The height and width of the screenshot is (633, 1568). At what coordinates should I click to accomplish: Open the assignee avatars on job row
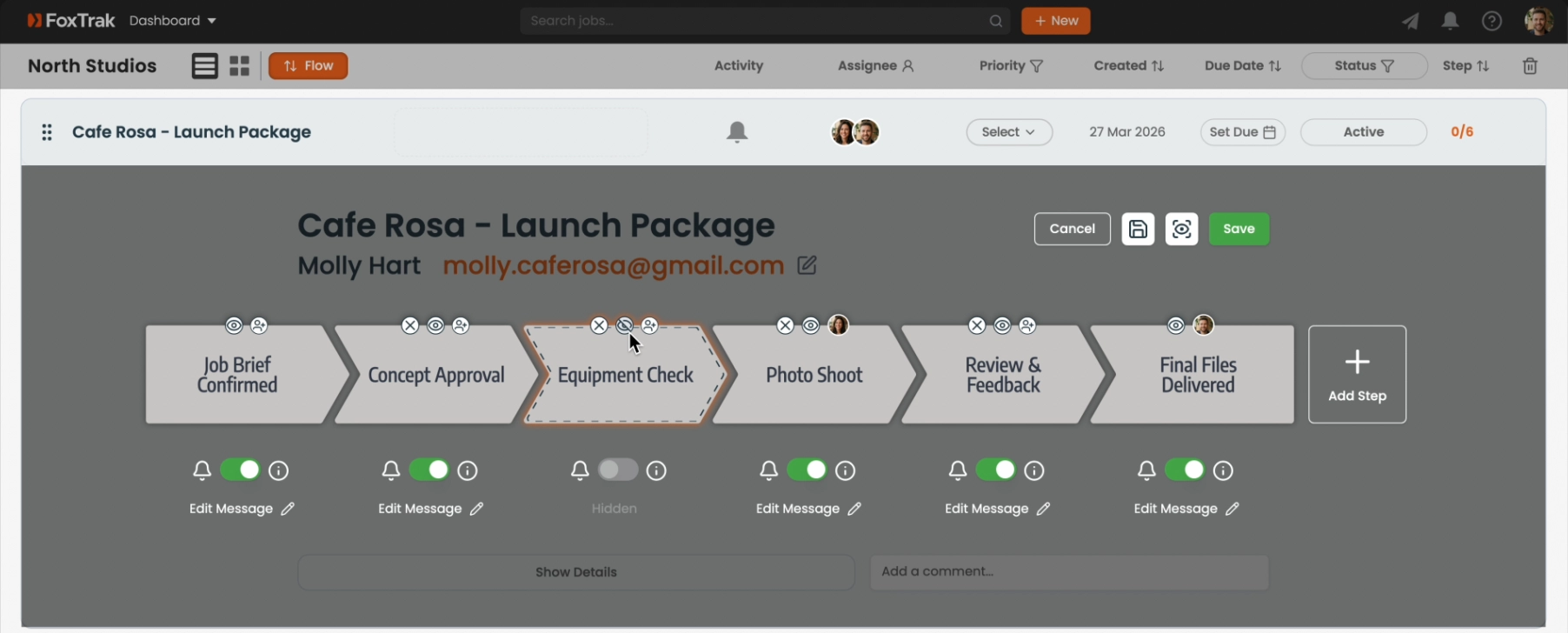pyautogui.click(x=855, y=132)
